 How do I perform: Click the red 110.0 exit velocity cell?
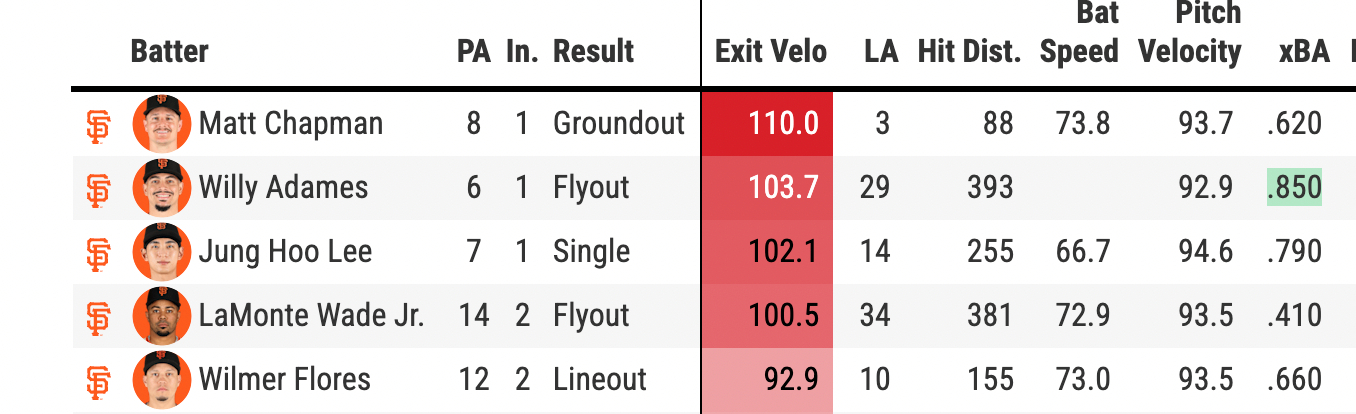click(x=768, y=124)
